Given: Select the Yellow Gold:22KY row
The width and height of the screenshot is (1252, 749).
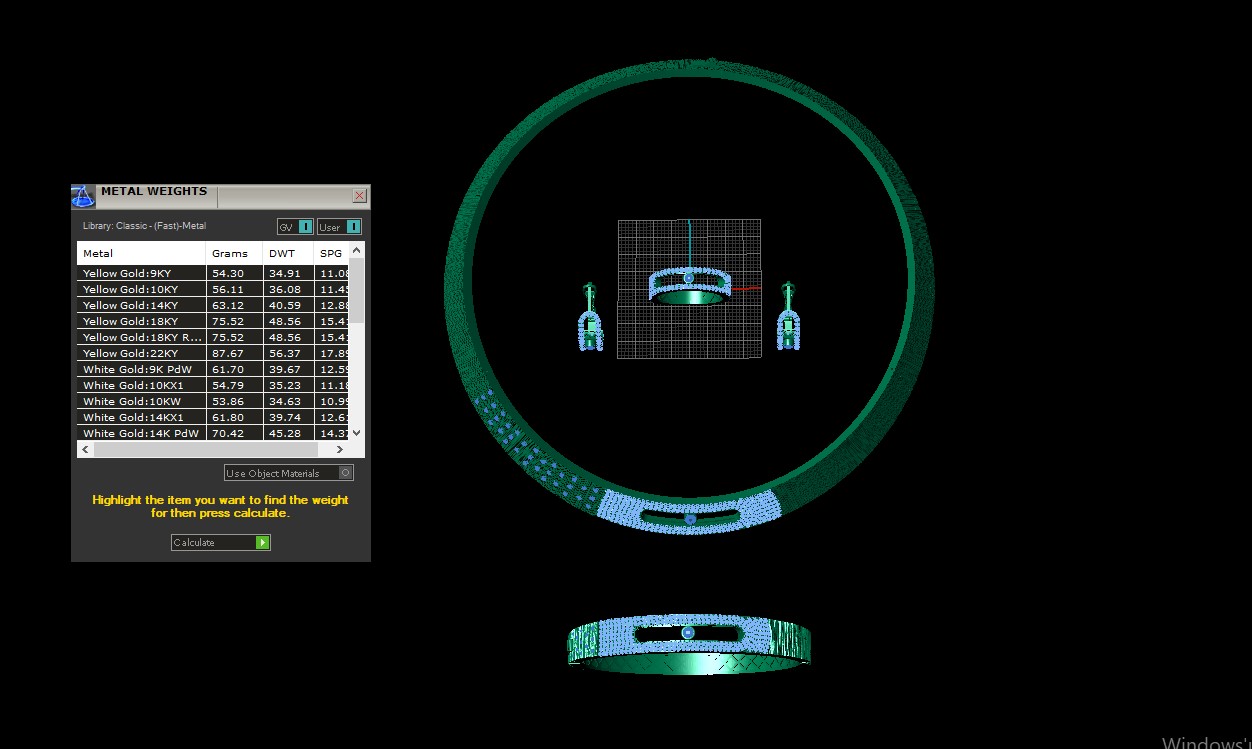Looking at the screenshot, I should point(214,353).
